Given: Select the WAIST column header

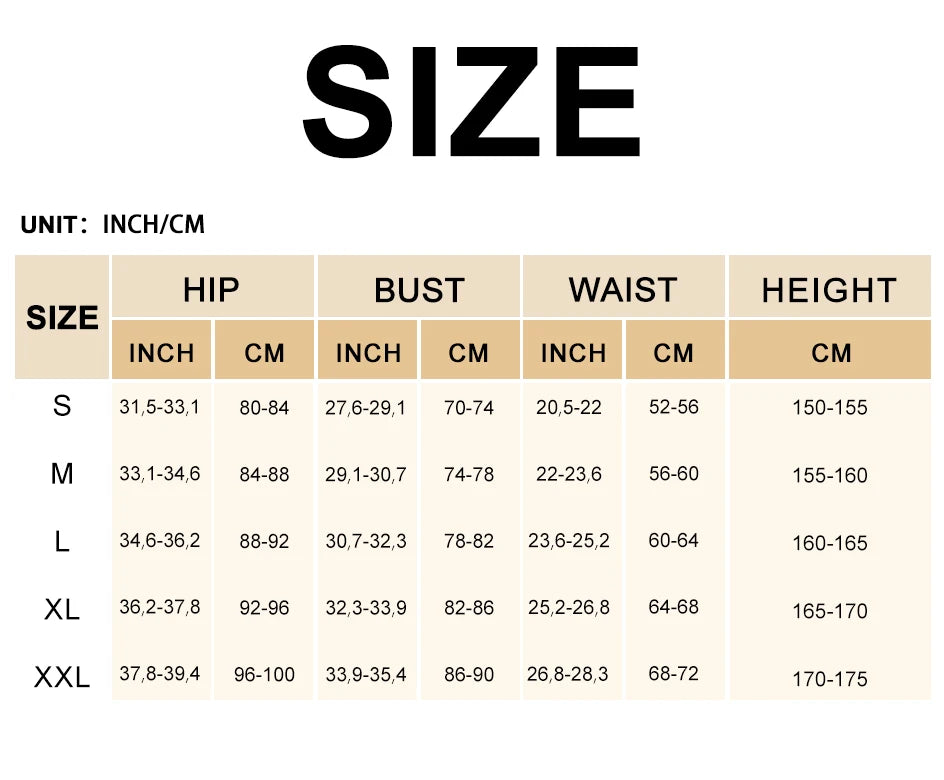Looking at the screenshot, I should pos(623,290).
